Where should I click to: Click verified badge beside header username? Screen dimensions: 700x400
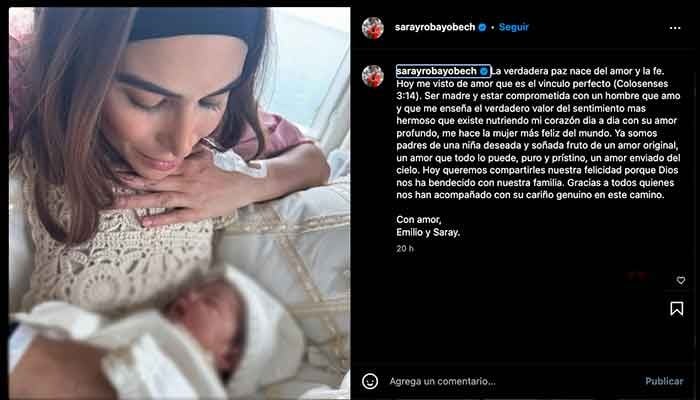[x=482, y=27]
